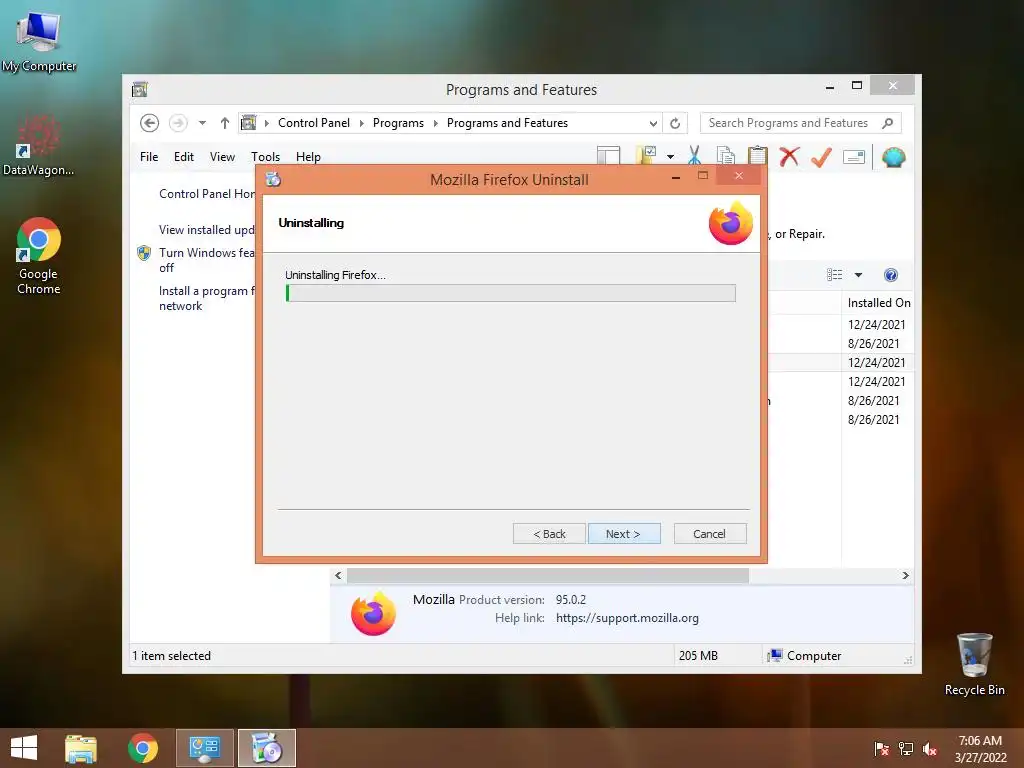Click the Firefox logo in uninstall dialog header
Image resolution: width=1024 pixels, height=768 pixels.
(x=731, y=223)
